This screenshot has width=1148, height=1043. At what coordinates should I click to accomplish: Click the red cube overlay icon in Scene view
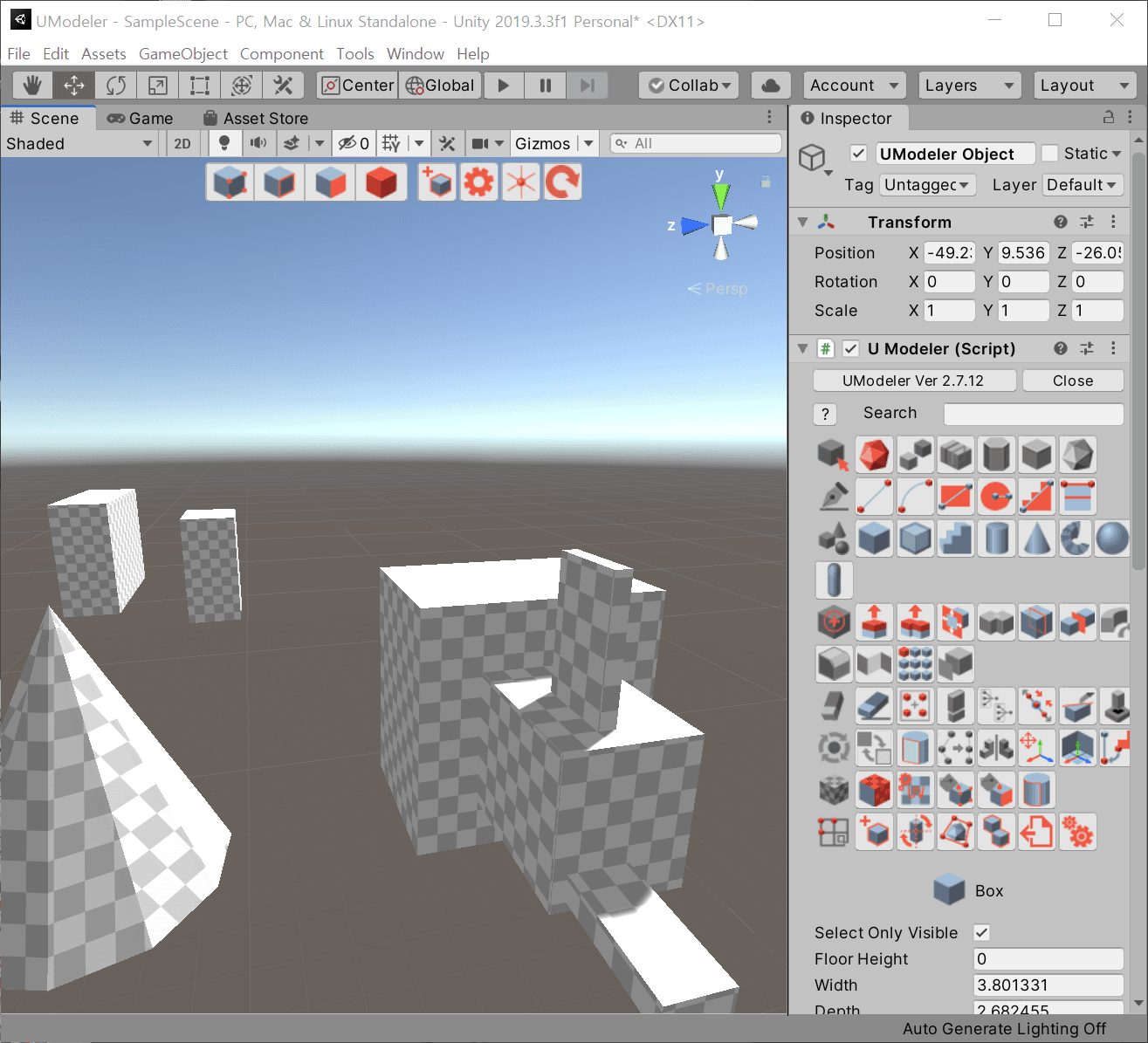(x=382, y=182)
